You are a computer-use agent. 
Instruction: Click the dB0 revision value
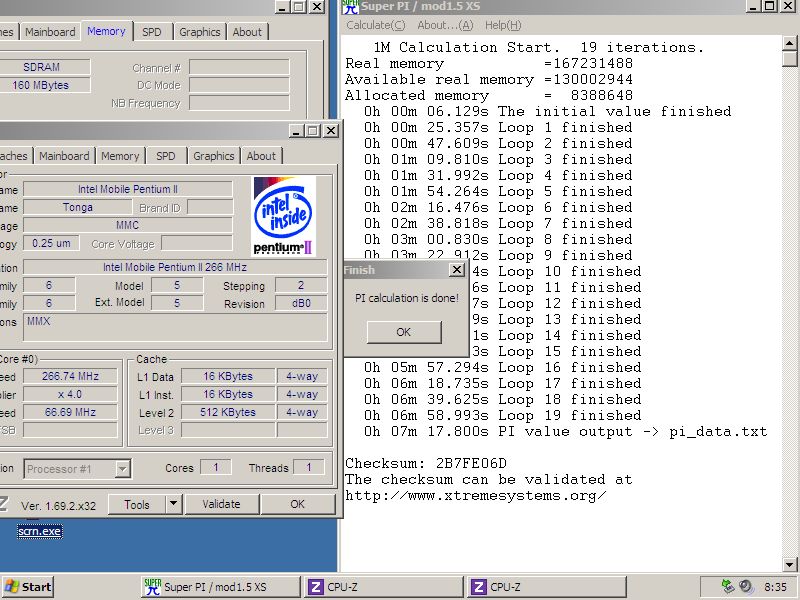click(x=301, y=303)
